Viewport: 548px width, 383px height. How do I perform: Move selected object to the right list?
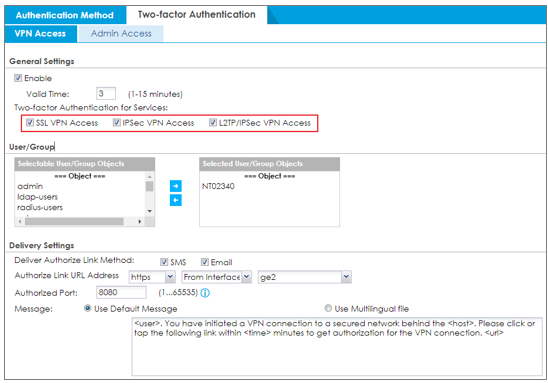click(175, 186)
